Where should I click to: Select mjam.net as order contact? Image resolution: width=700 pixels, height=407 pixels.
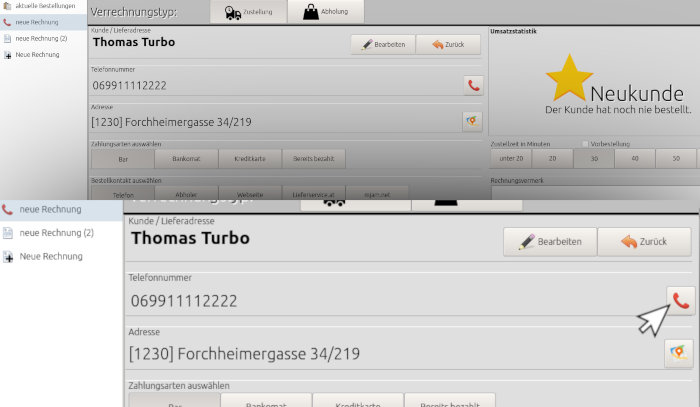(x=377, y=195)
